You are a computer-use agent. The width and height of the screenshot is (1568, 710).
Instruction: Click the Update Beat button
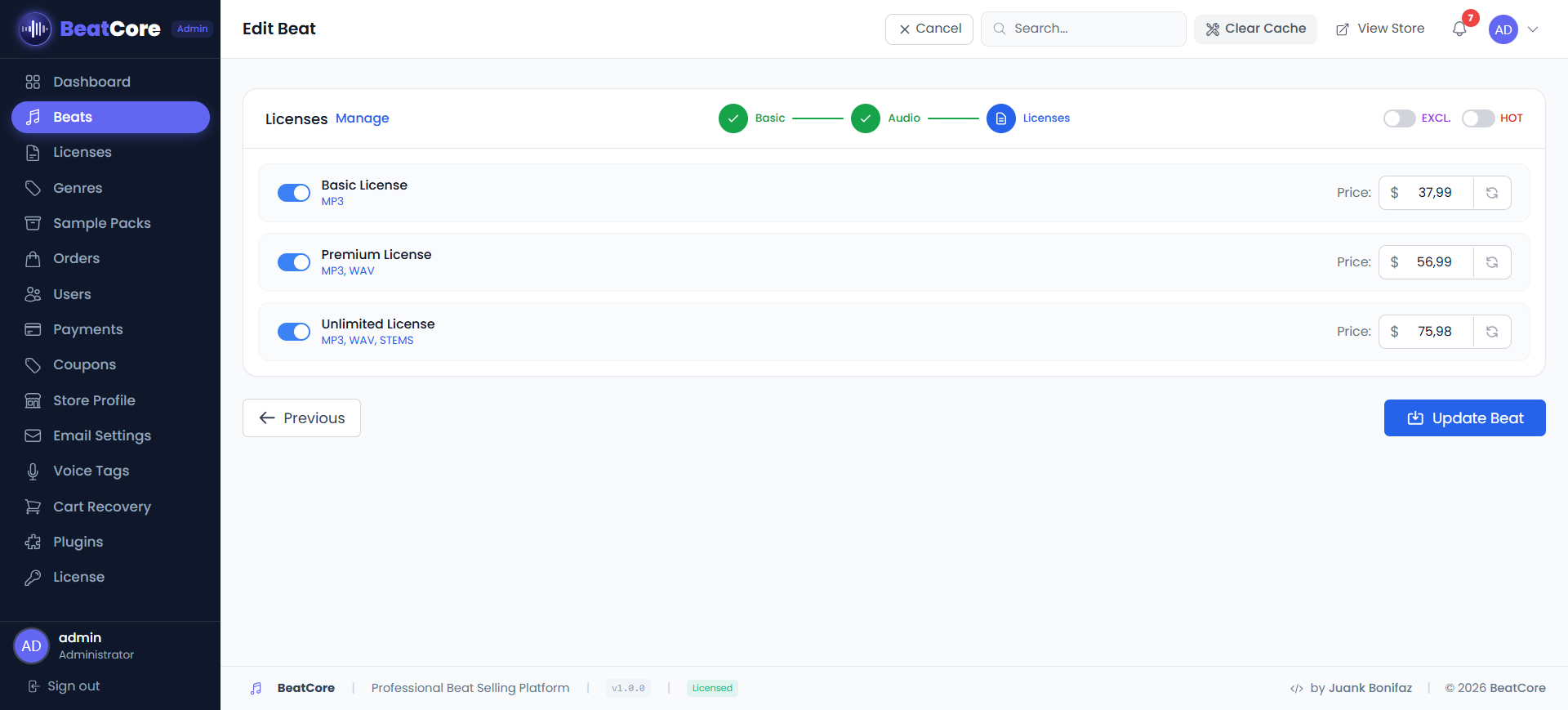click(x=1464, y=418)
